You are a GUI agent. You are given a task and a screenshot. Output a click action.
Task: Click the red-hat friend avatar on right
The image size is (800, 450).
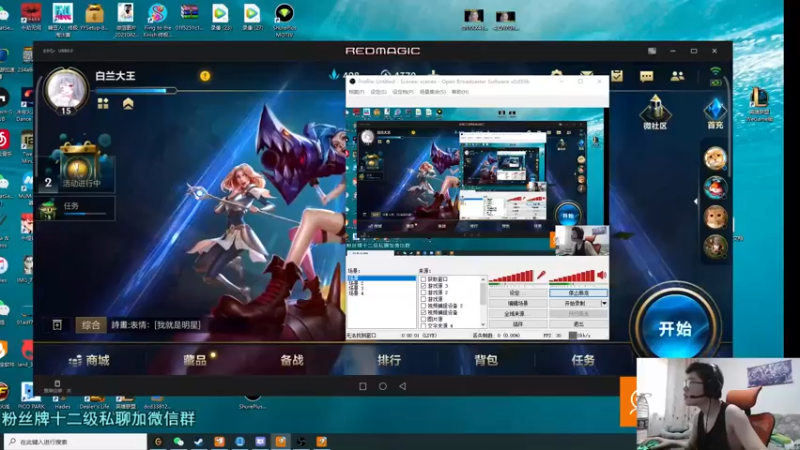coord(715,188)
